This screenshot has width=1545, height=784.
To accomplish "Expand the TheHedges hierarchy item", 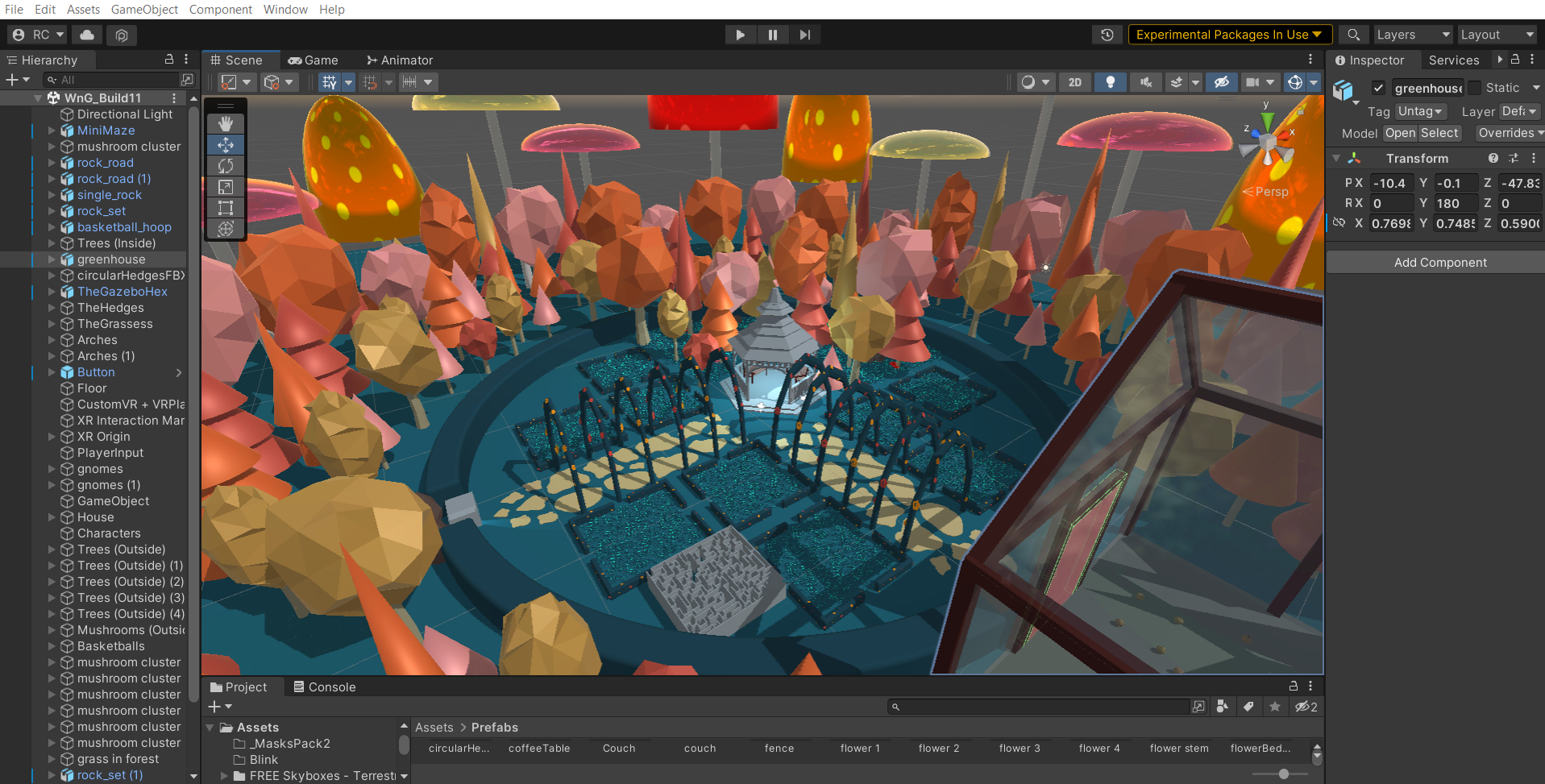I will point(52,308).
